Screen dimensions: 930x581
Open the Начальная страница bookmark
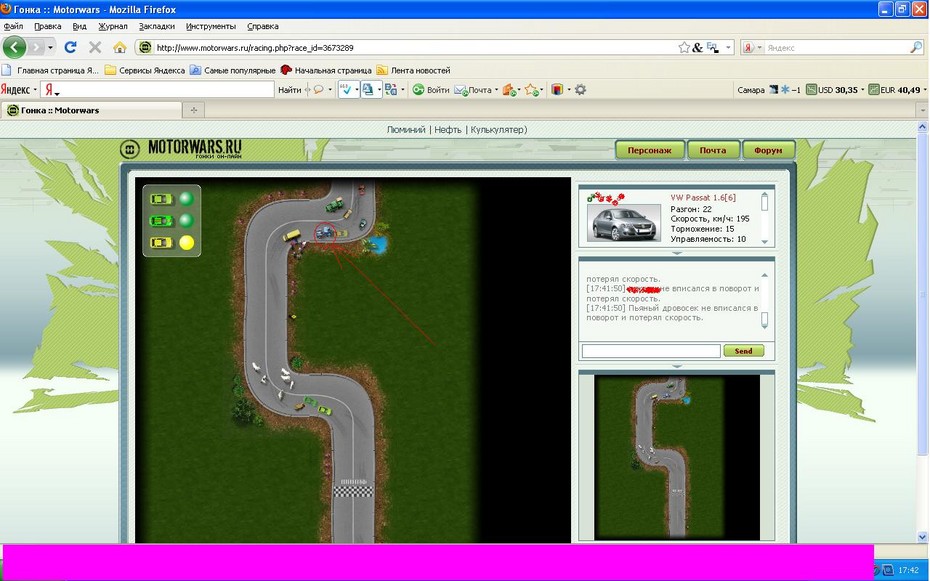pyautogui.click(x=326, y=71)
